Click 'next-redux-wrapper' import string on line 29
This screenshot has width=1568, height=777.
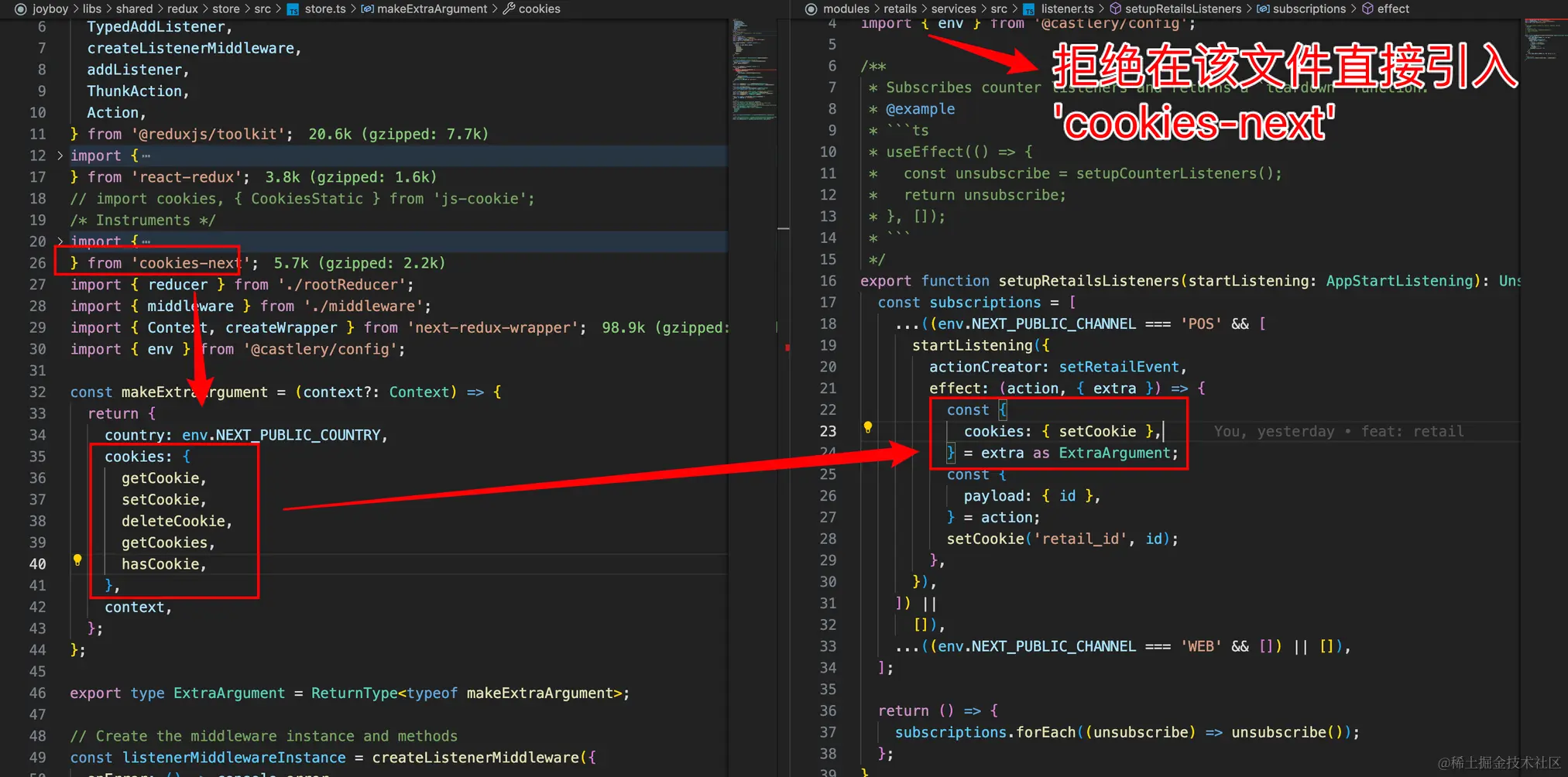click(x=497, y=328)
